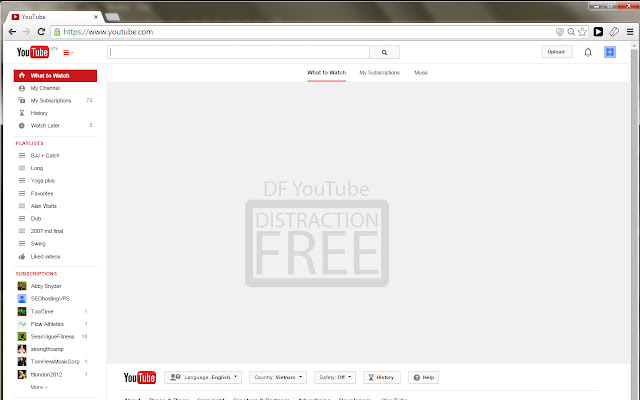Click the green padlock security icon
This screenshot has height=400, width=640.
[57, 32]
